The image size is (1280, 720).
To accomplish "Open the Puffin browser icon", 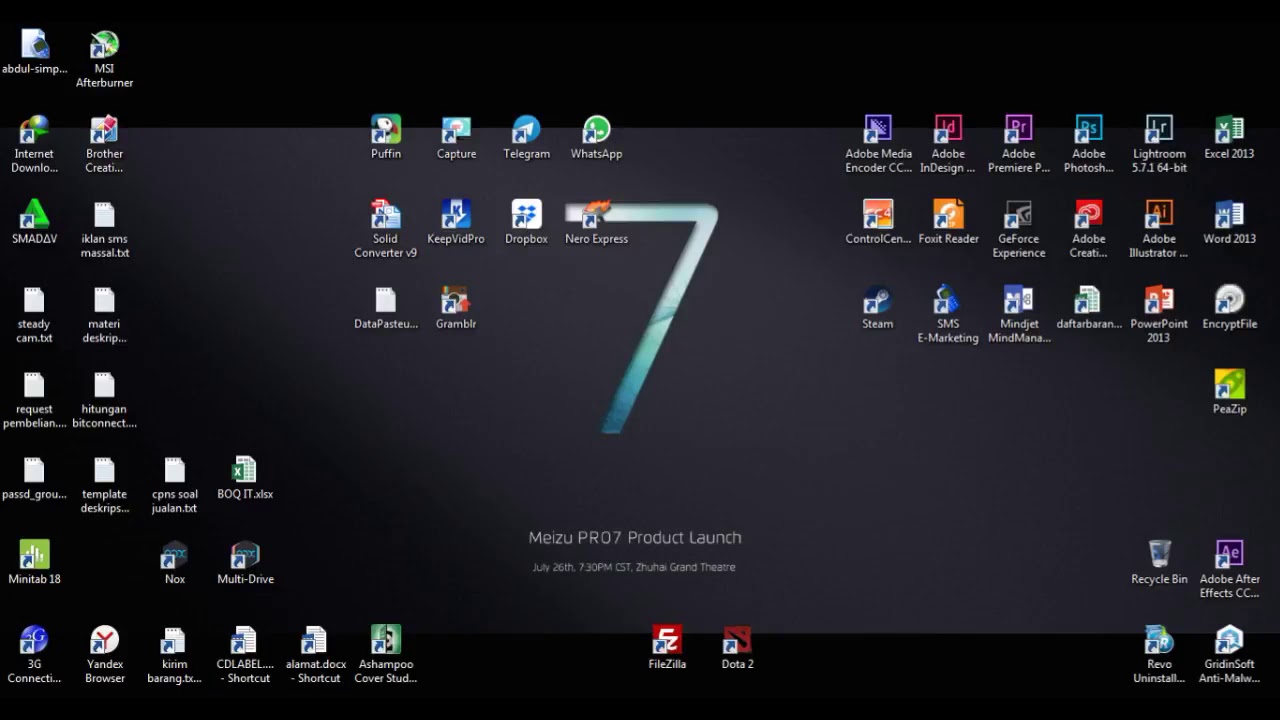I will (x=386, y=130).
